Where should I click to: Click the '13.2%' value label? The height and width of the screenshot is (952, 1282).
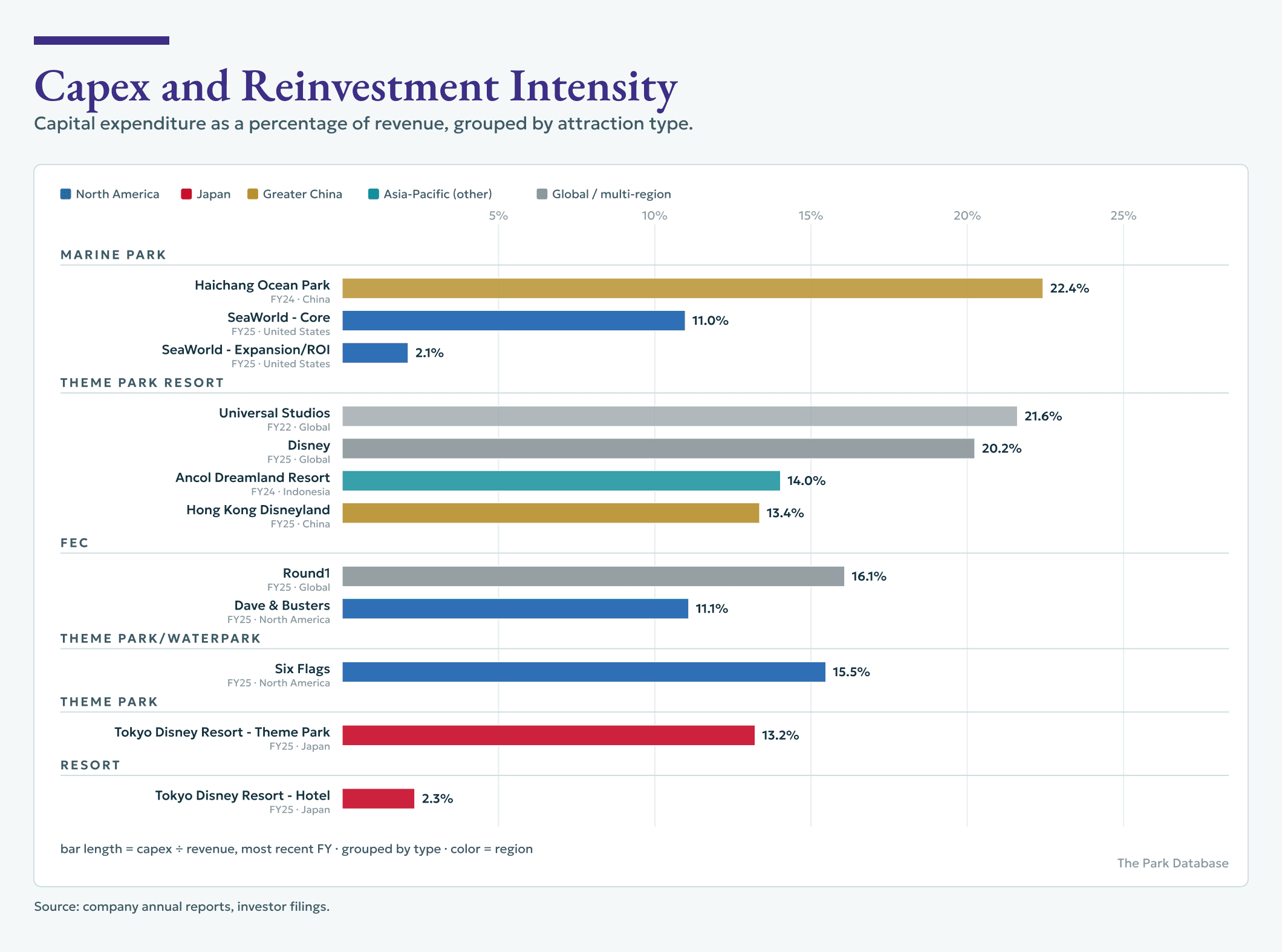coord(781,735)
